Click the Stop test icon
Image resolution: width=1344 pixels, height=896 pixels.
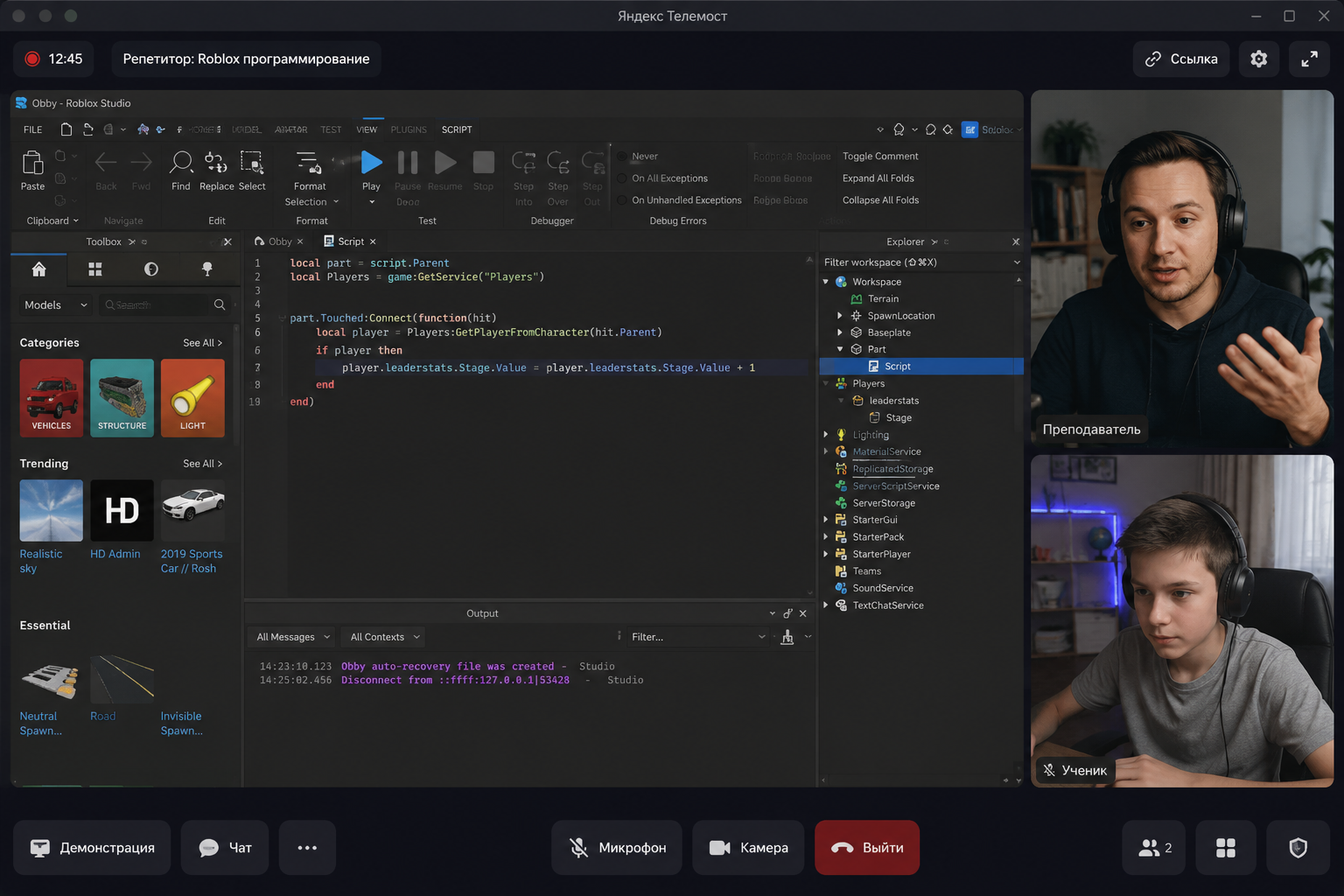pos(483,163)
